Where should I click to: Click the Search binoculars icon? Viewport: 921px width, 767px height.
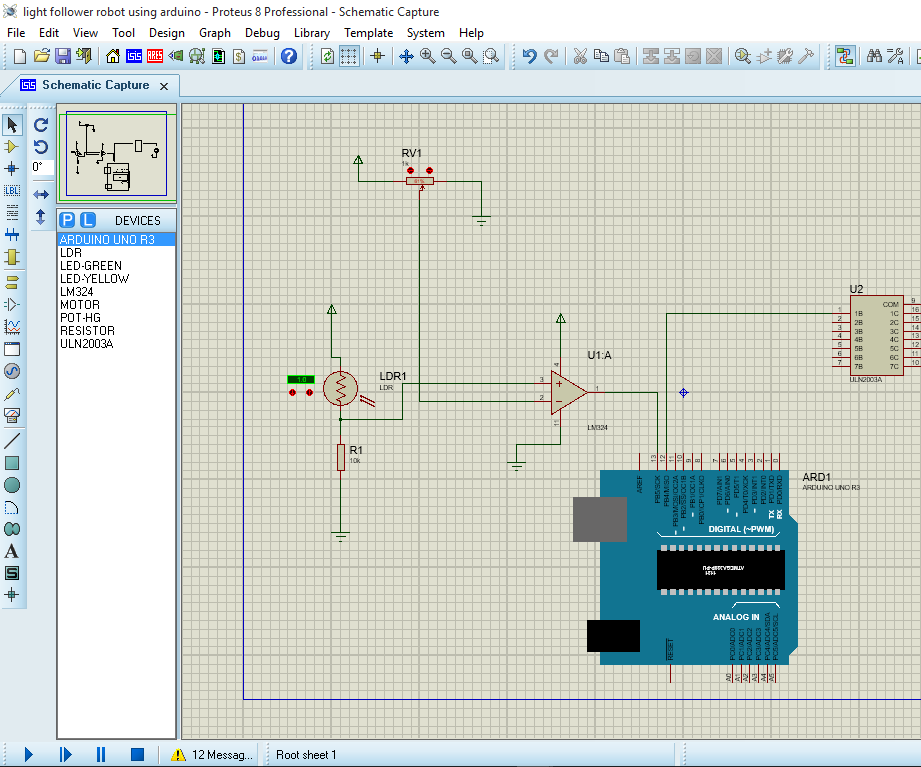875,56
